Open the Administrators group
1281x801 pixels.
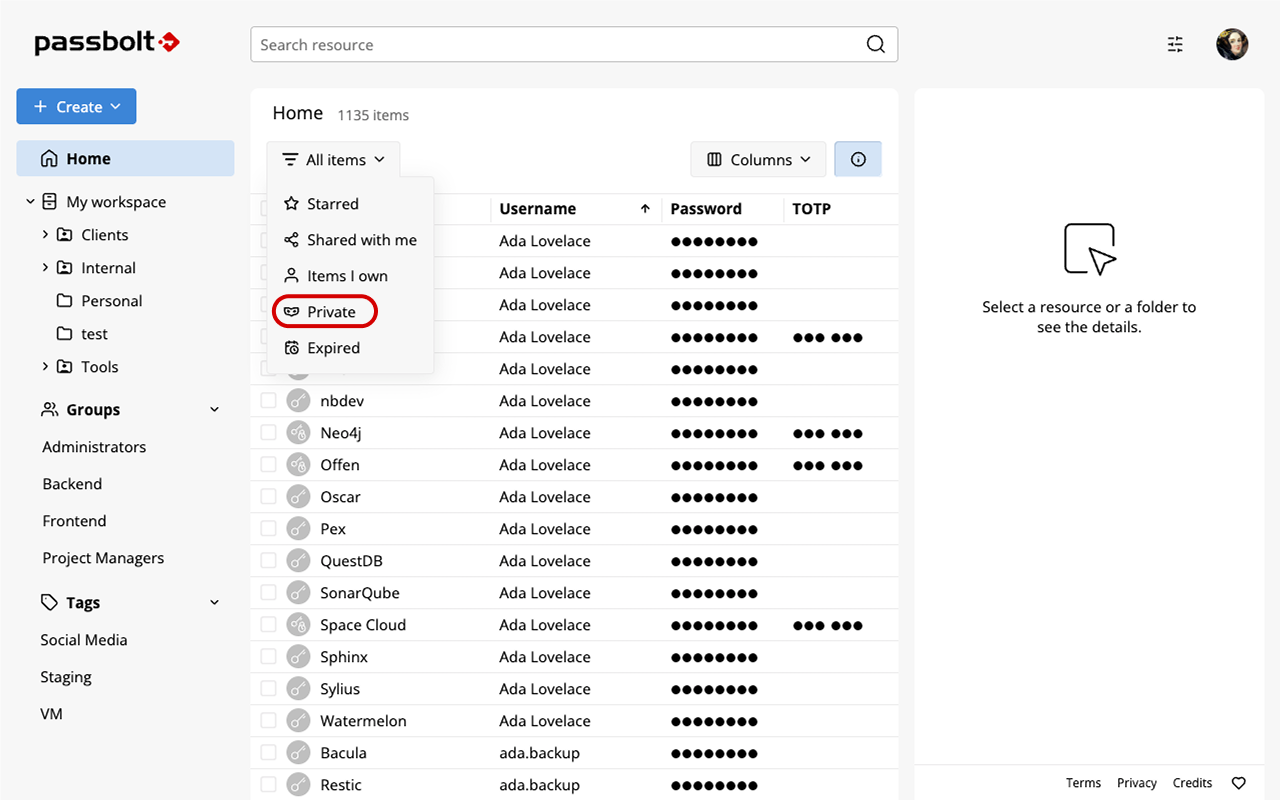pos(94,447)
